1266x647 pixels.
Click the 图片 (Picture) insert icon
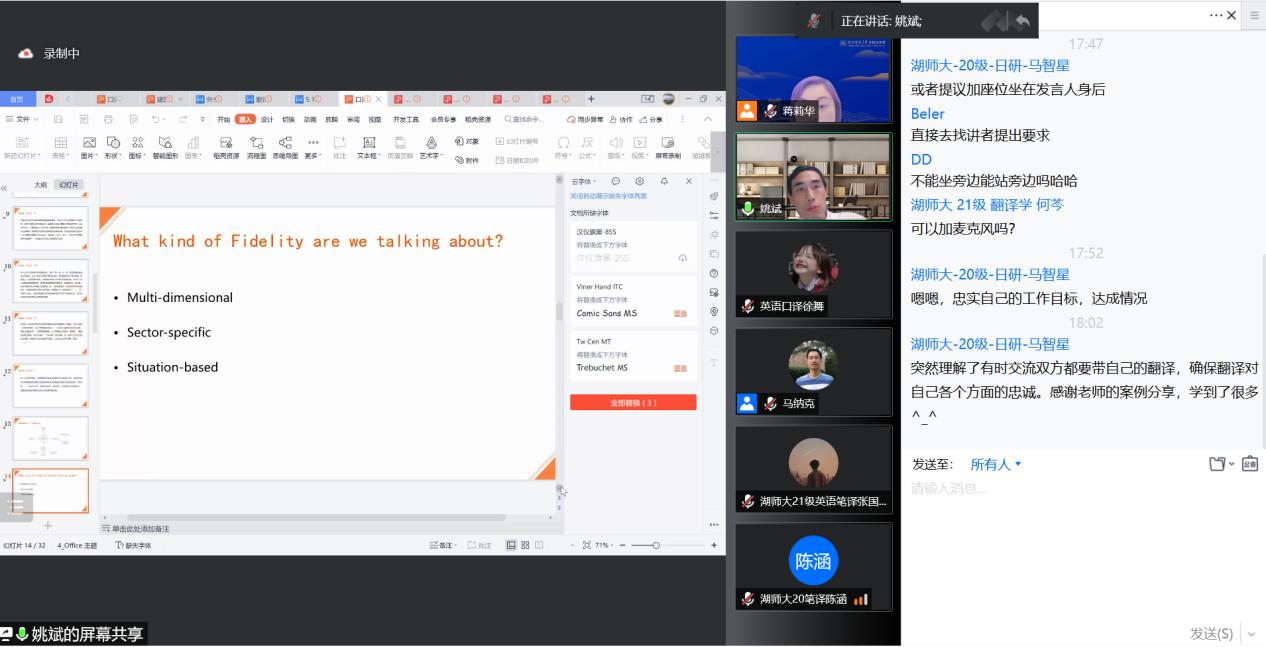[x=89, y=144]
